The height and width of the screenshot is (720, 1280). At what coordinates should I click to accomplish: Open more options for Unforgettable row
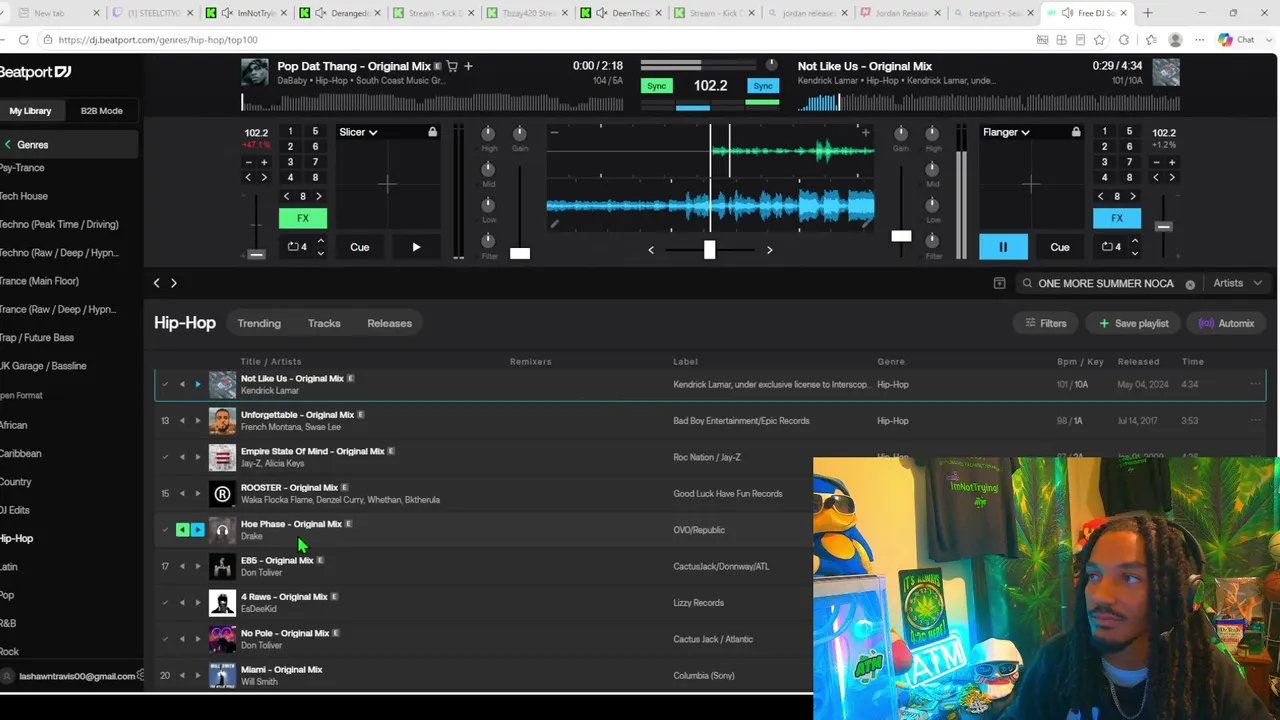[x=1255, y=421]
